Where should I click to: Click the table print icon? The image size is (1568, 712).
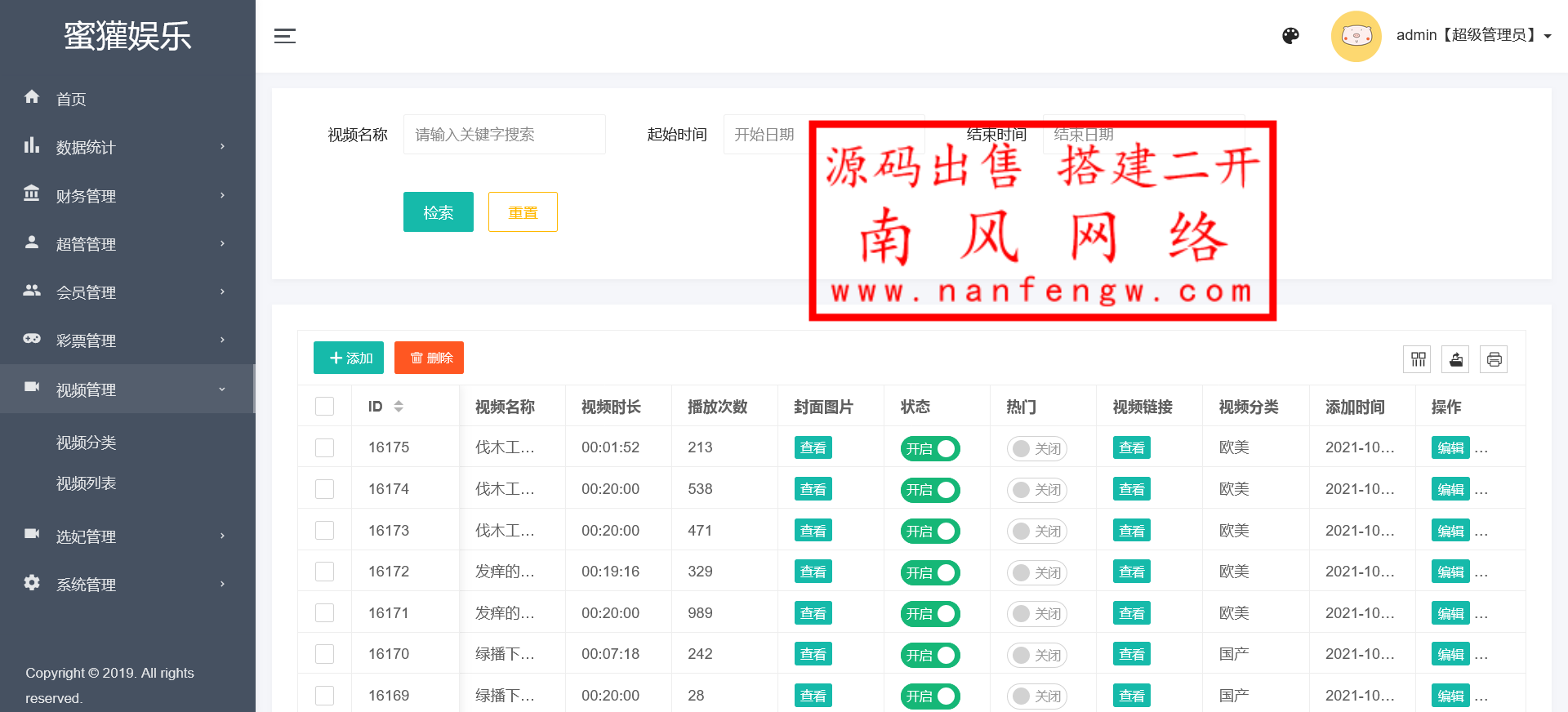click(1494, 359)
